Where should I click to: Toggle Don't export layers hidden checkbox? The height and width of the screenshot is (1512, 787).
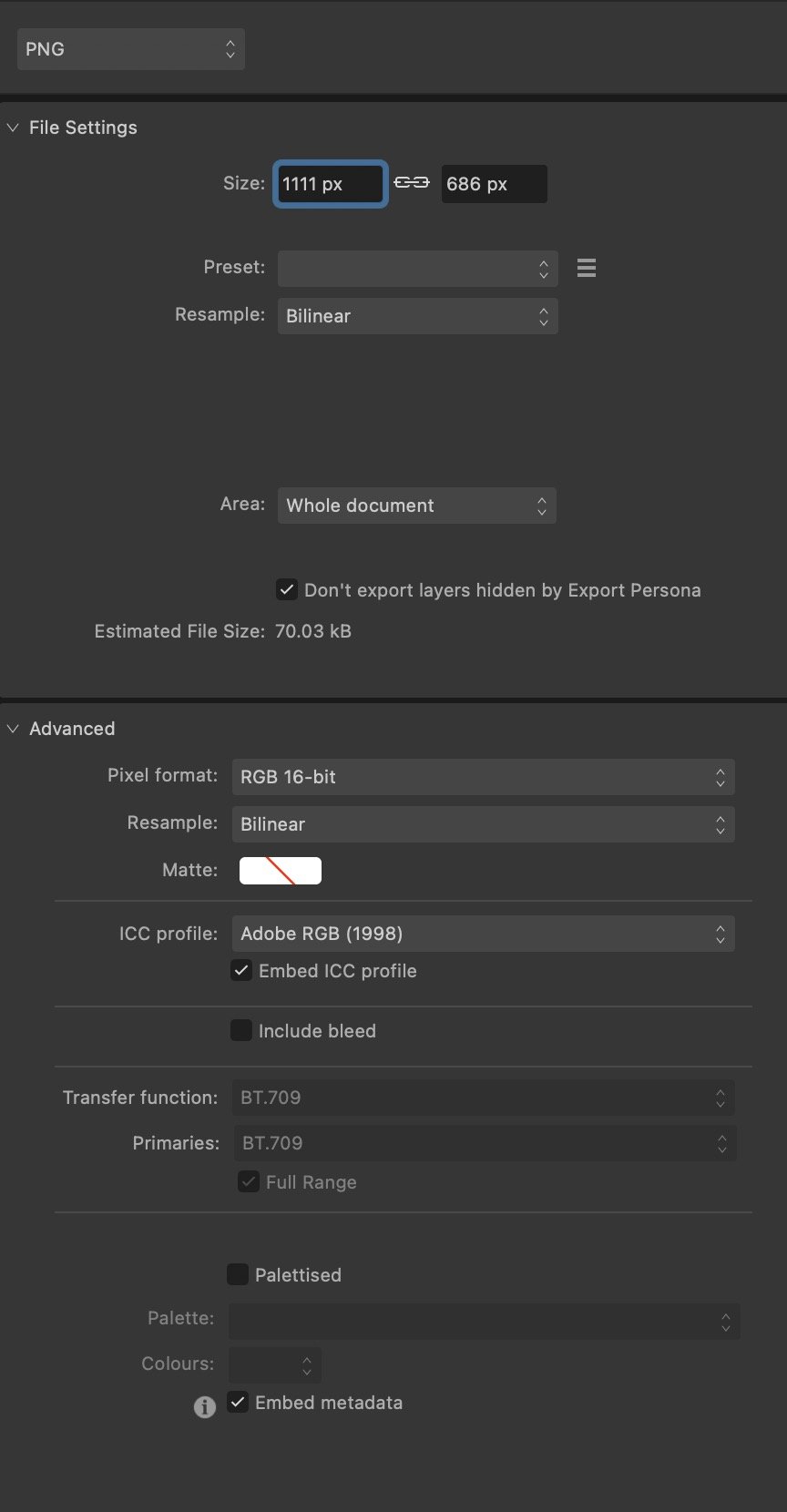click(287, 589)
